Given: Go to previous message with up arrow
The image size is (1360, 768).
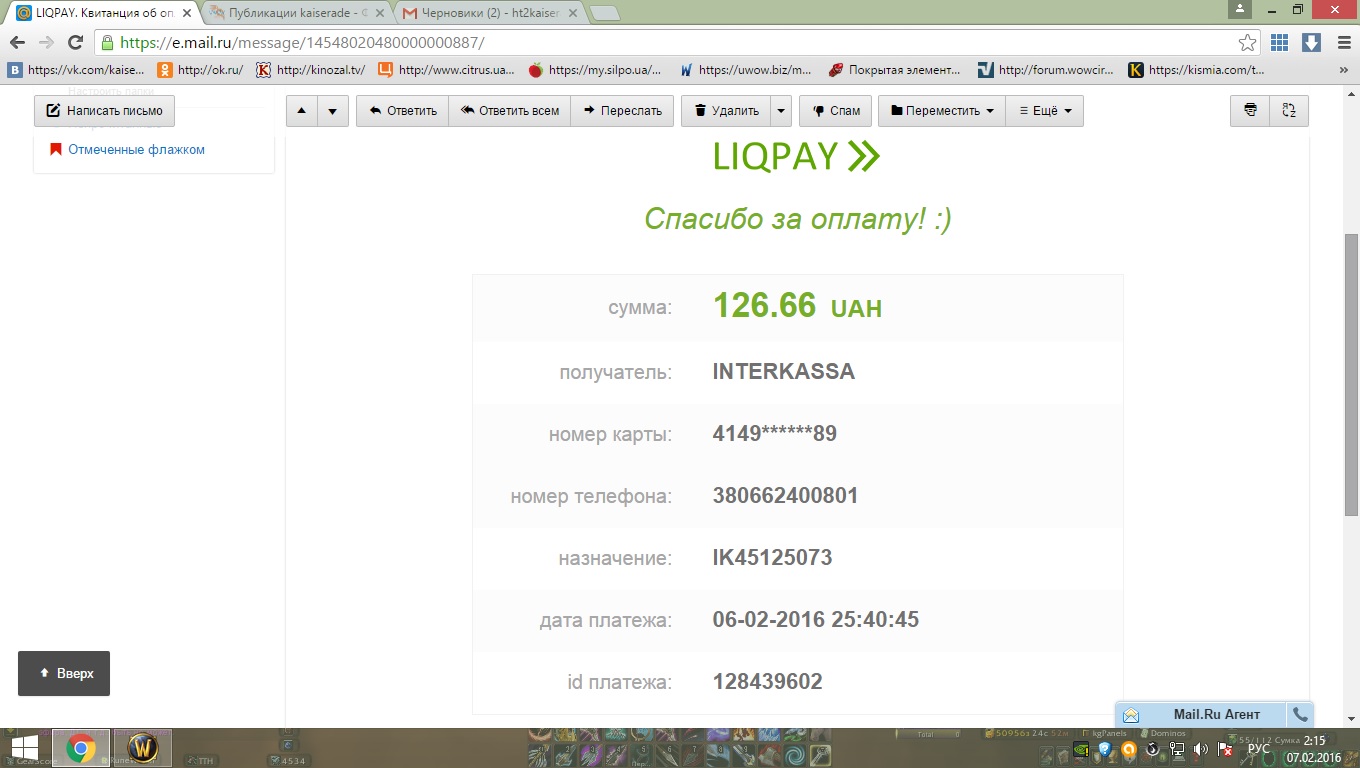Looking at the screenshot, I should click(x=303, y=111).
